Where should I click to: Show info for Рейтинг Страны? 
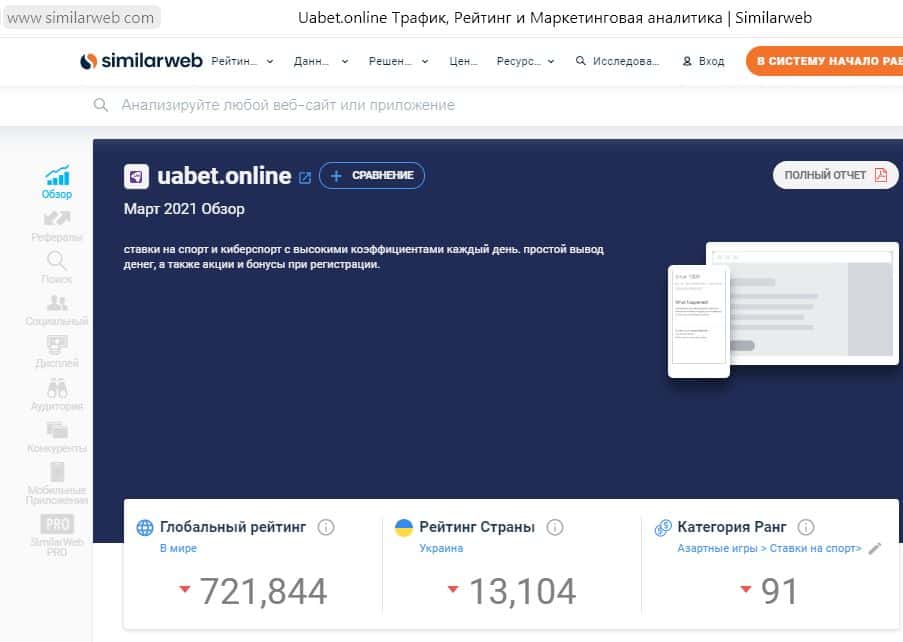[x=555, y=527]
